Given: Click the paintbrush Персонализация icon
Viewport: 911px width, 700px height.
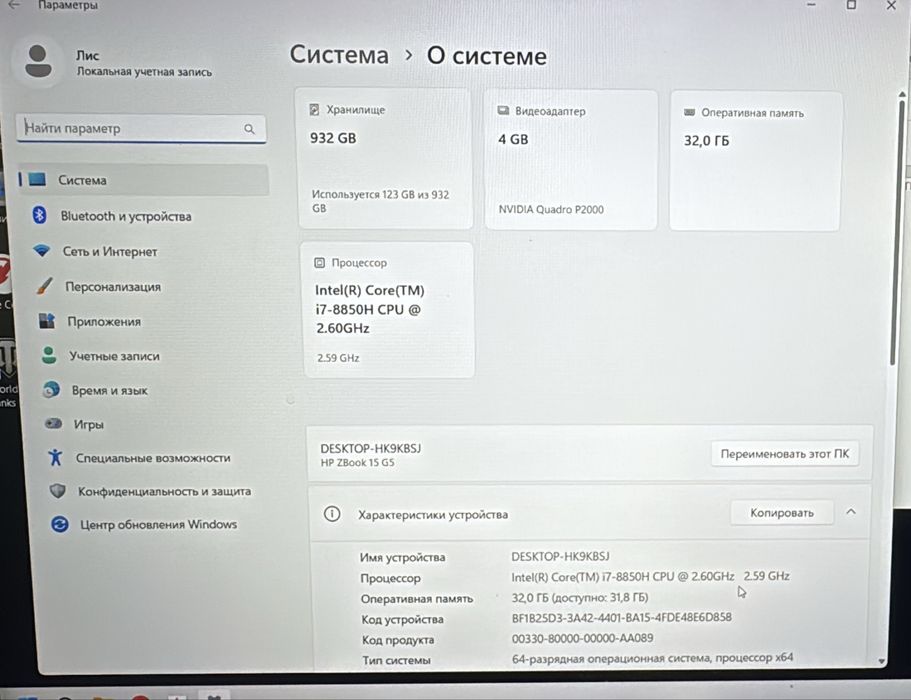Looking at the screenshot, I should (x=44, y=286).
